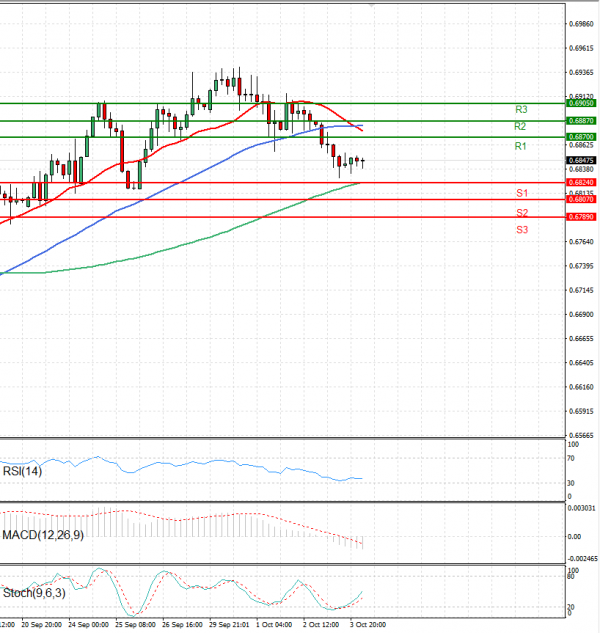Select the green 0.68870 price tag
600x633 pixels.
581,121
